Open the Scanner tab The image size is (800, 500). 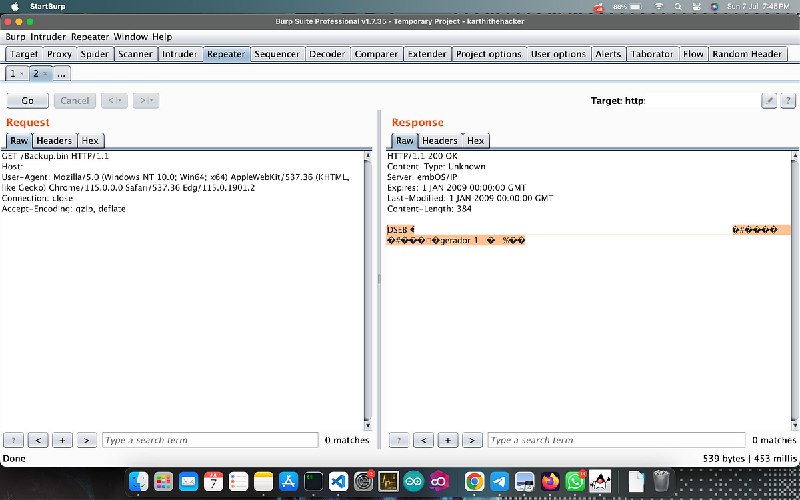tap(135, 54)
